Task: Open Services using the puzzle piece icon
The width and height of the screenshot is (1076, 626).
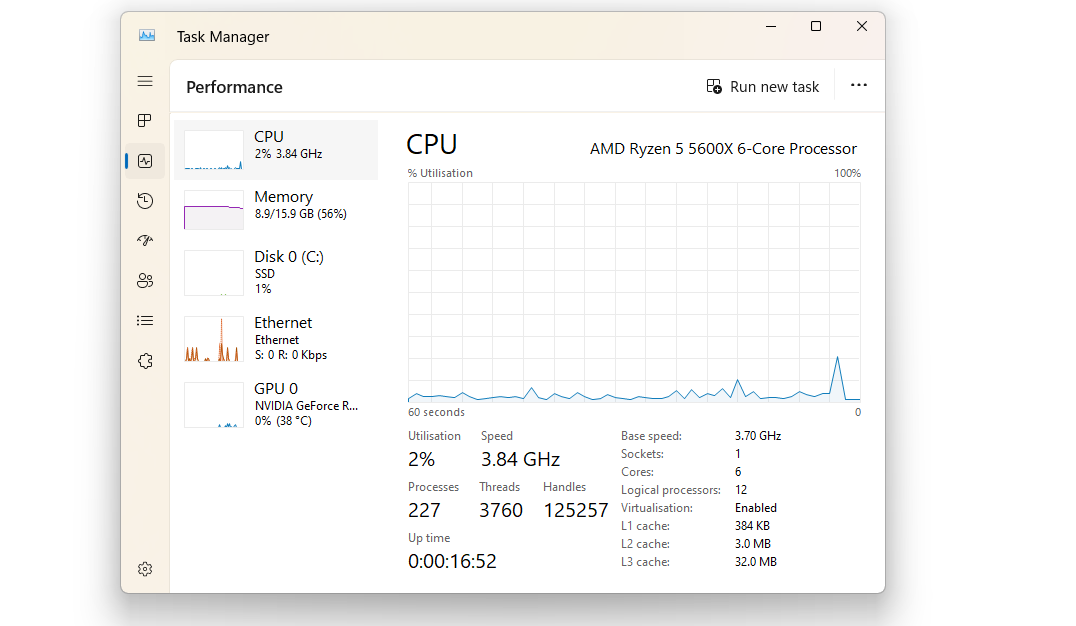Action: point(145,360)
